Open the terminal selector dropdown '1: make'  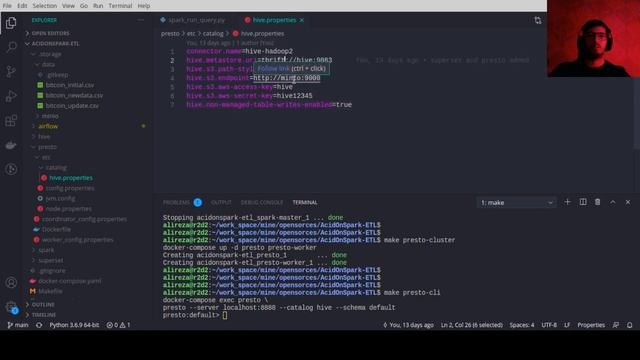pyautogui.click(x=516, y=202)
